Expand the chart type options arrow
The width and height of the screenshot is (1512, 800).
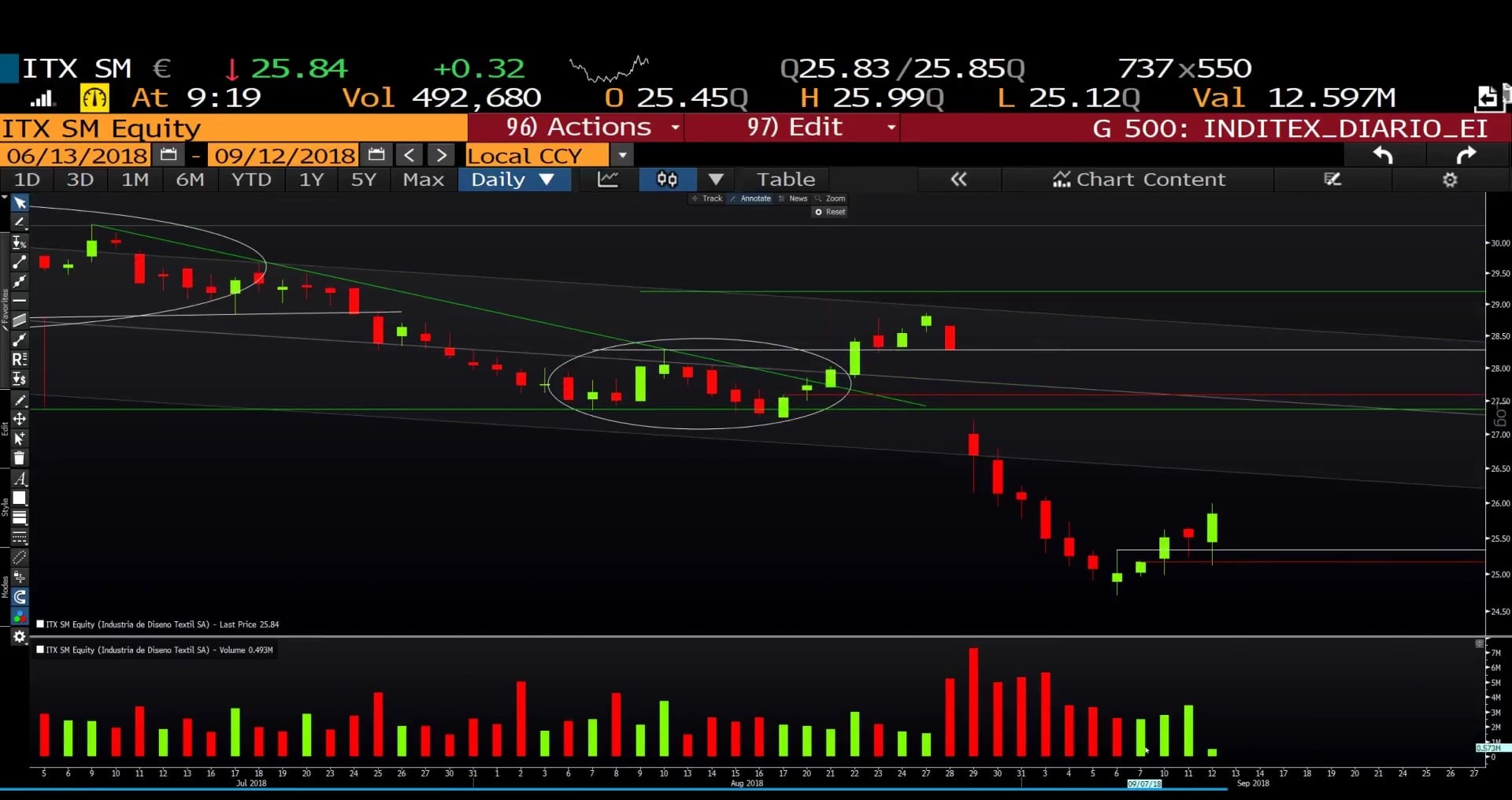pyautogui.click(x=716, y=180)
